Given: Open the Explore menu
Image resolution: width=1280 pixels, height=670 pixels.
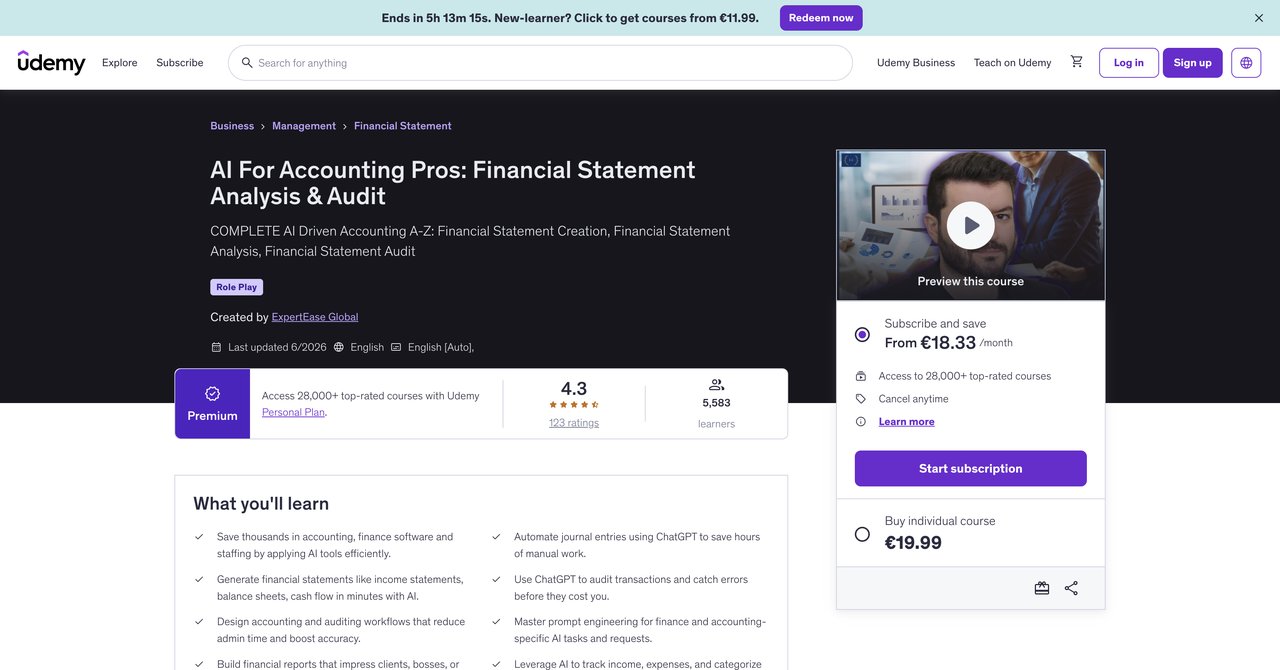Looking at the screenshot, I should click(120, 63).
